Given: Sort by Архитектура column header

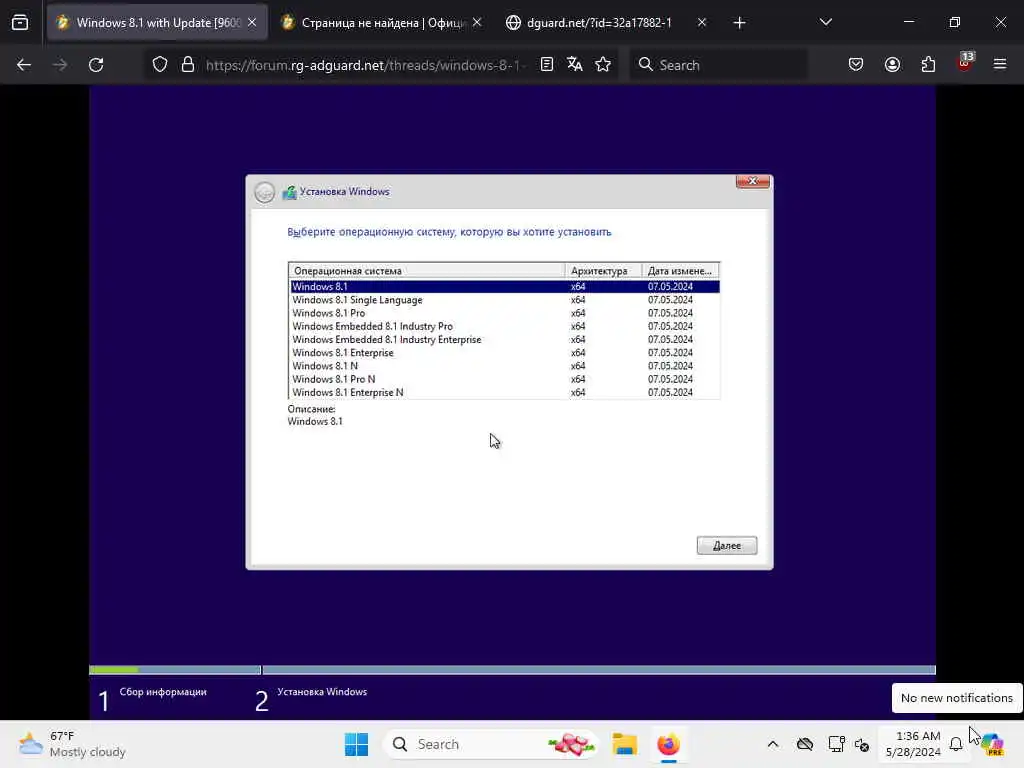Looking at the screenshot, I should pos(603,270).
